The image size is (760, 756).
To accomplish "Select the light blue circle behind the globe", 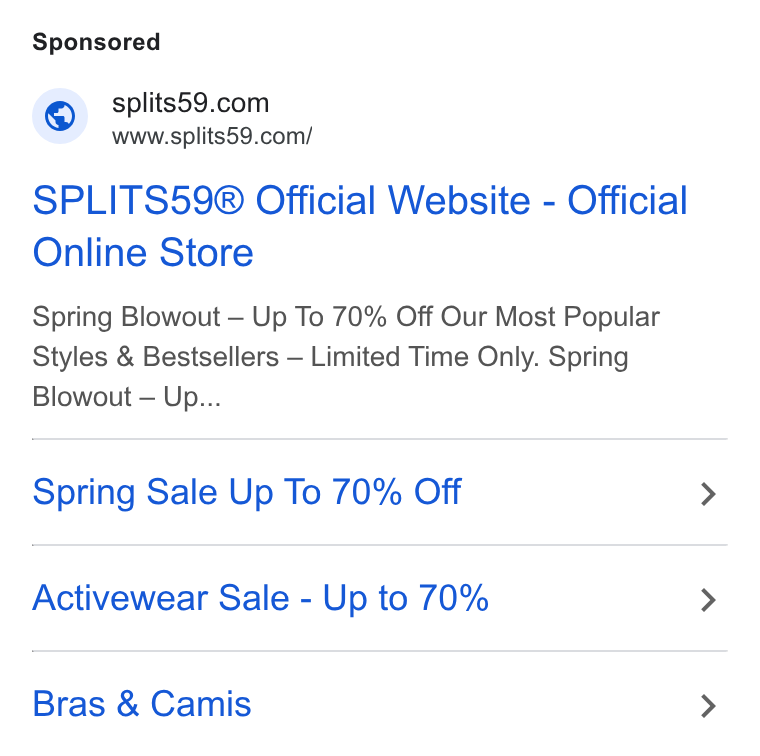I will tap(60, 116).
